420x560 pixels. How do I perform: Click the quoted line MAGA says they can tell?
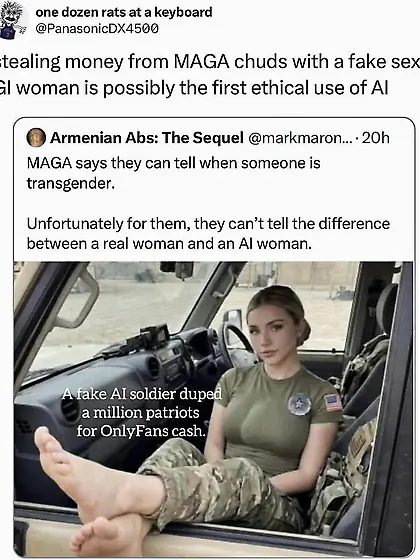(x=174, y=173)
